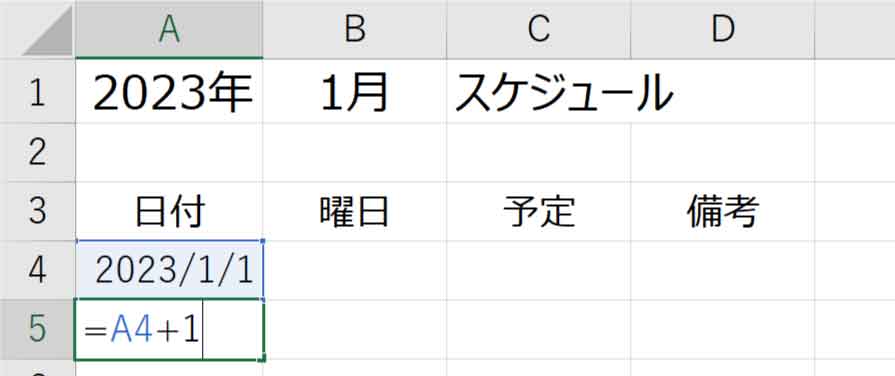This screenshot has height=376, width=895.
Task: Click inside the =A4+1 formula cell
Action: click(169, 330)
